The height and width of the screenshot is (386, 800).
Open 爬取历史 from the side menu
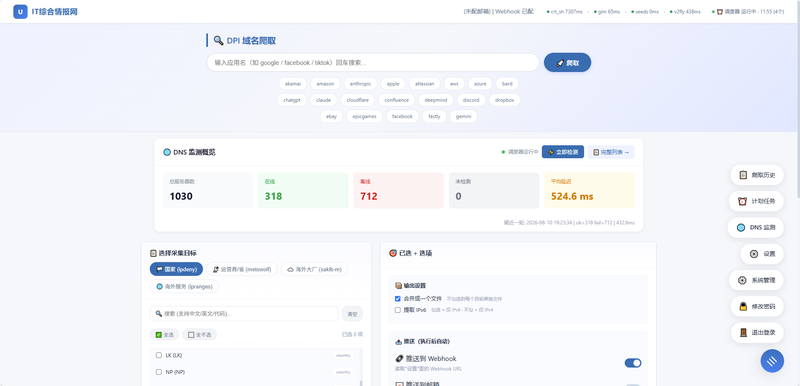point(757,175)
